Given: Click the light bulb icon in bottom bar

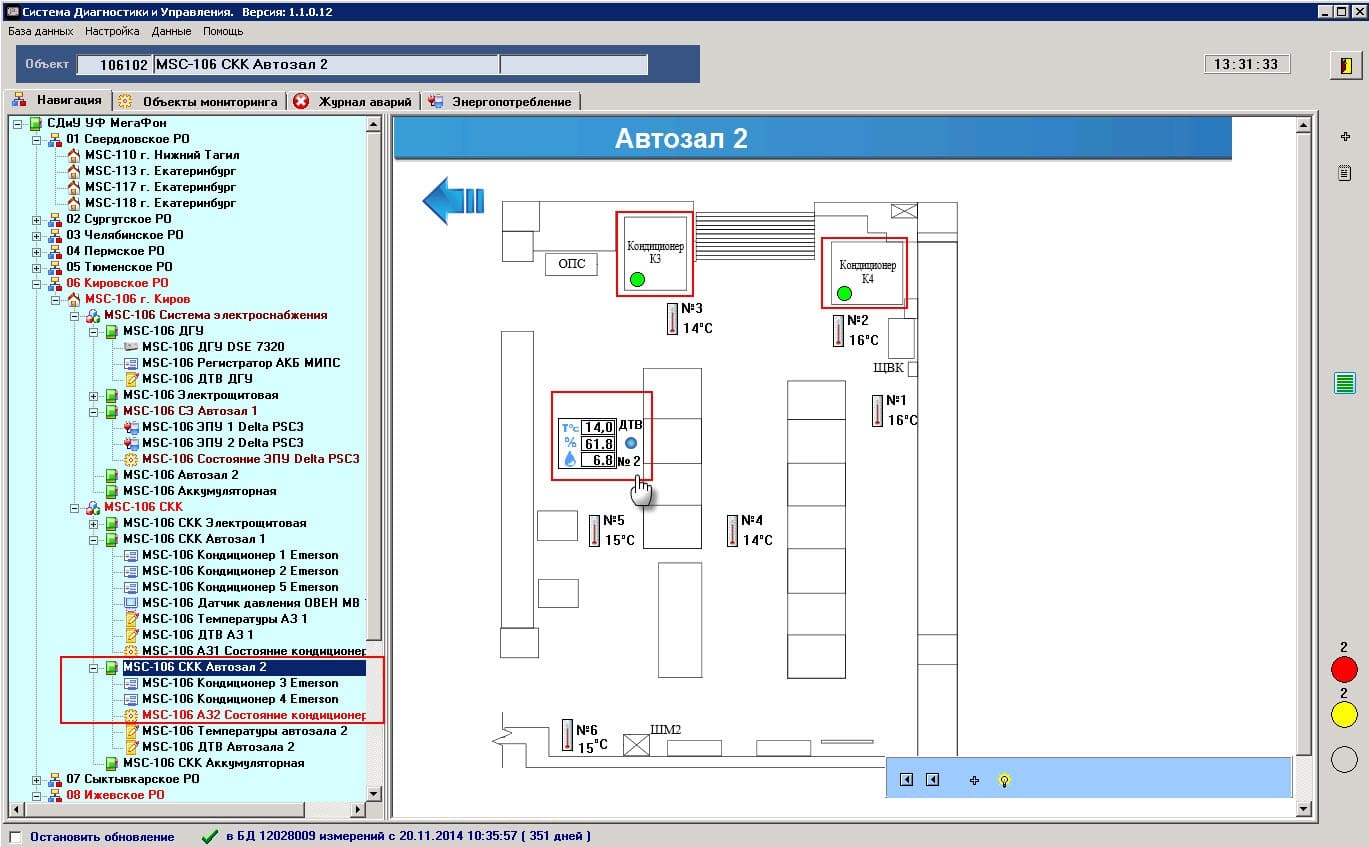Looking at the screenshot, I should pyautogui.click(x=1004, y=780).
